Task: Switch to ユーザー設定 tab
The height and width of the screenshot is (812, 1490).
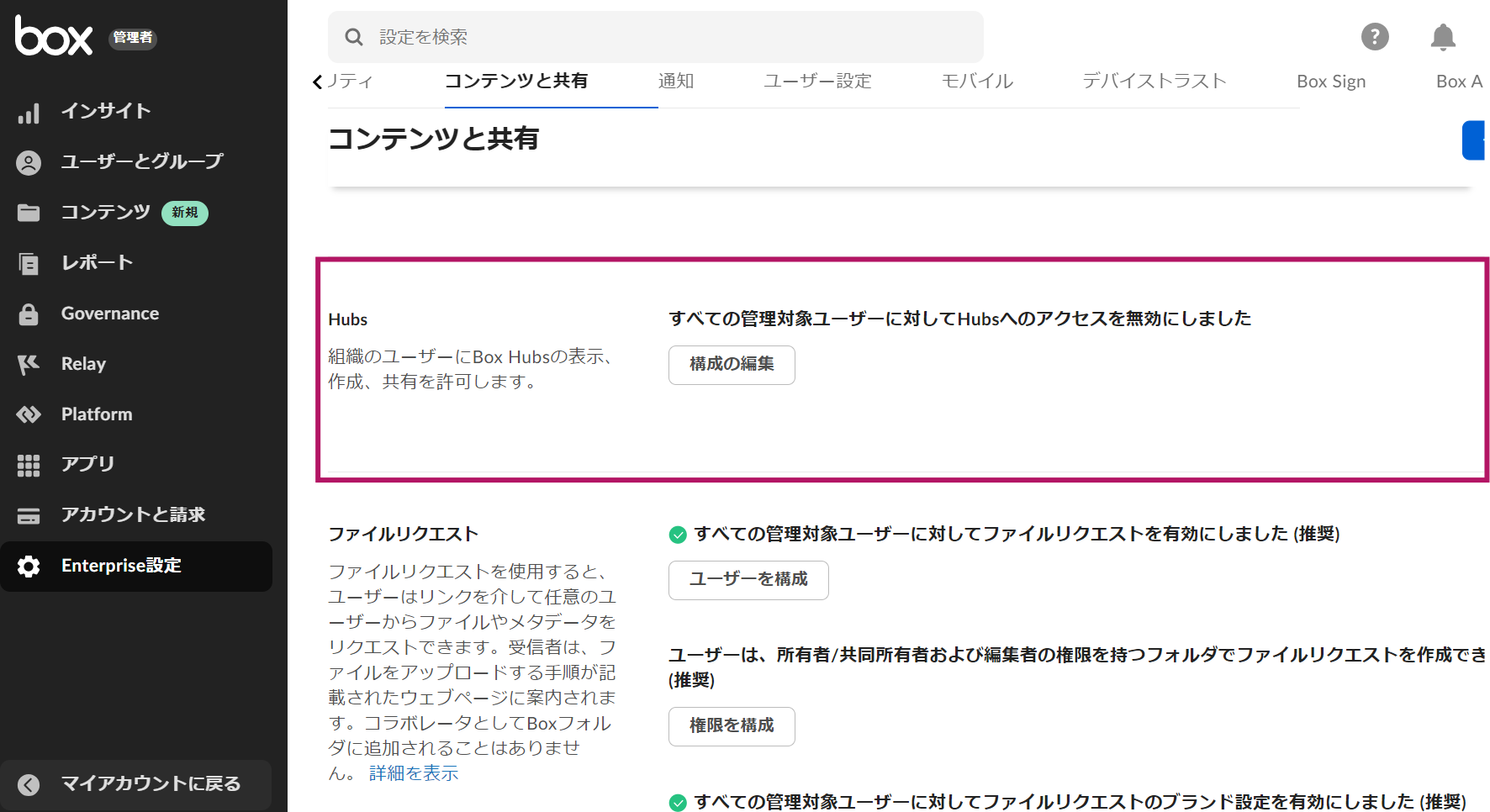Action: 817,81
